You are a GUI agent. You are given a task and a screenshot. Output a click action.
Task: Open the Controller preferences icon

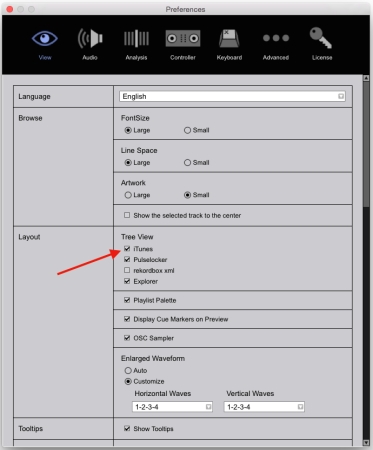click(x=183, y=38)
